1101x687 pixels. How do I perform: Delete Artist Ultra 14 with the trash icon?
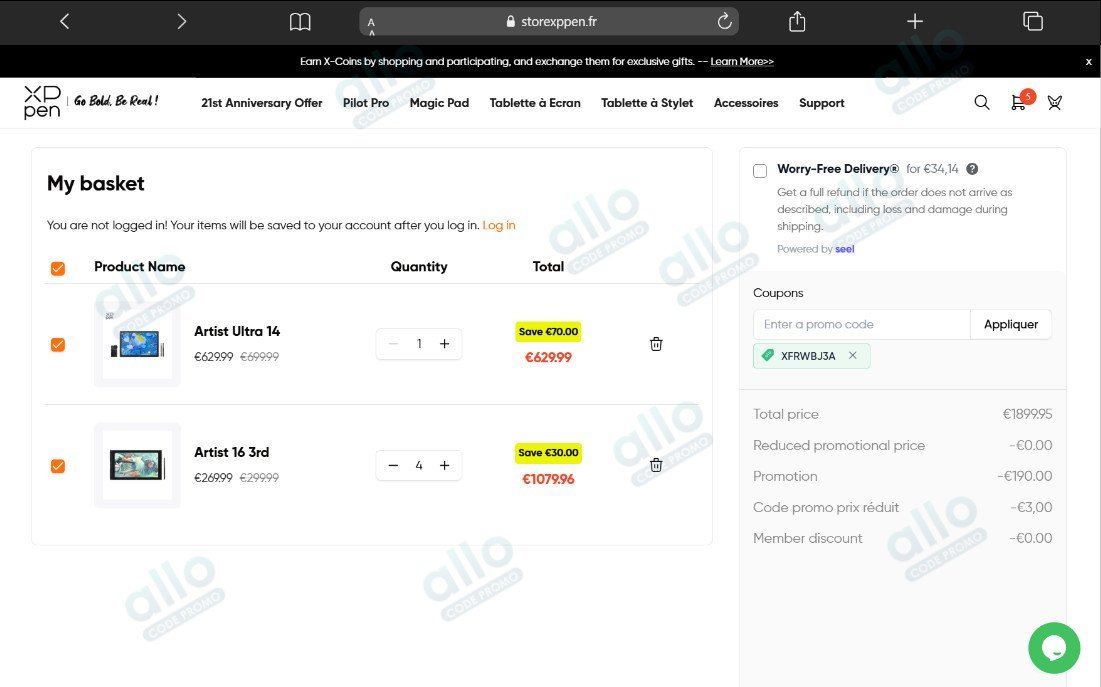[656, 344]
